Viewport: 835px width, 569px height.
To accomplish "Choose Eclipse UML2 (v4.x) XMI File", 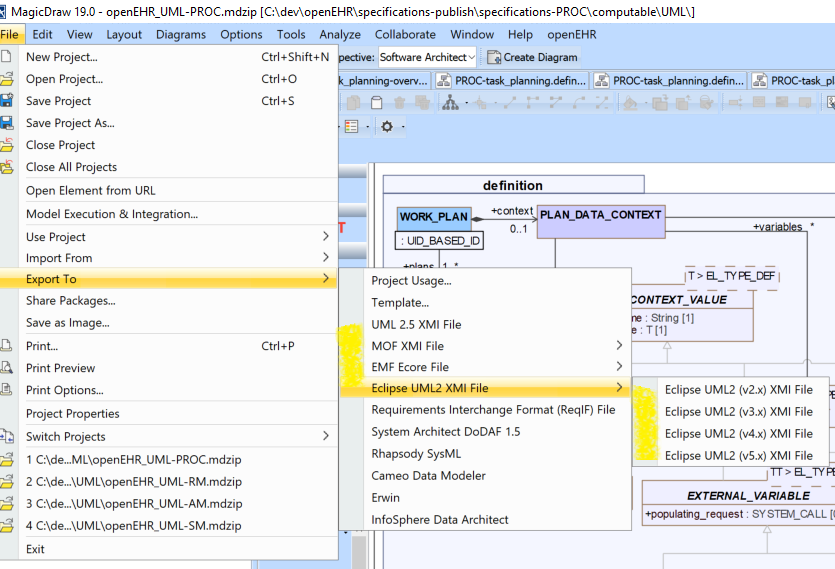I will point(738,434).
